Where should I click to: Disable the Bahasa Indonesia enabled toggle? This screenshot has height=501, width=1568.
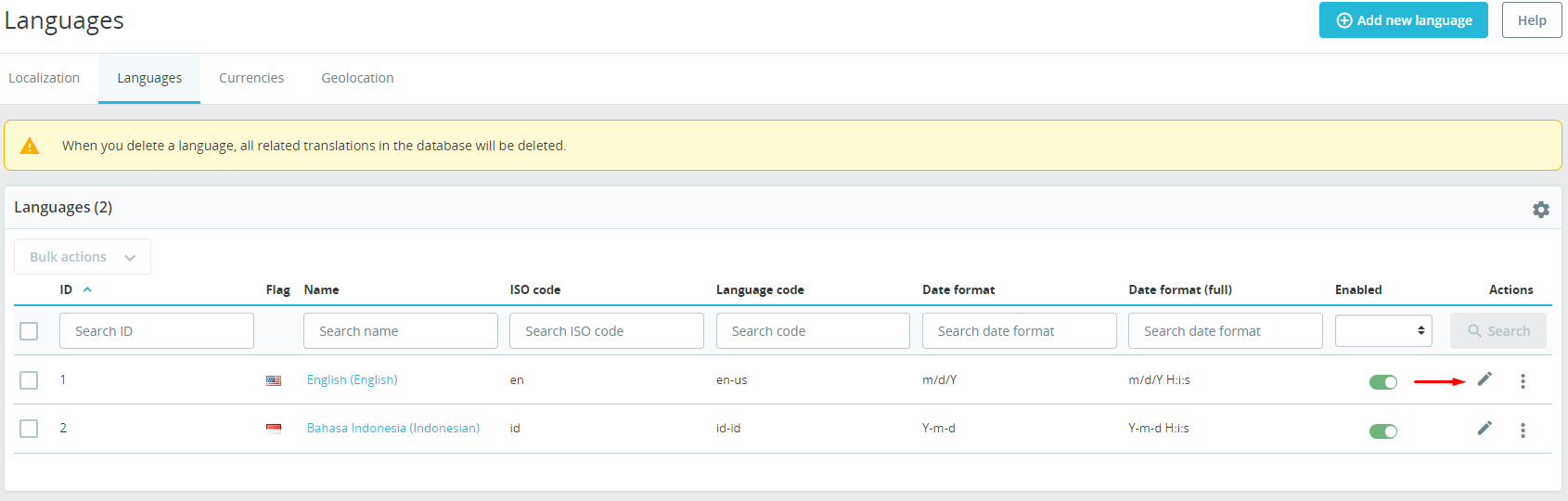(x=1382, y=430)
